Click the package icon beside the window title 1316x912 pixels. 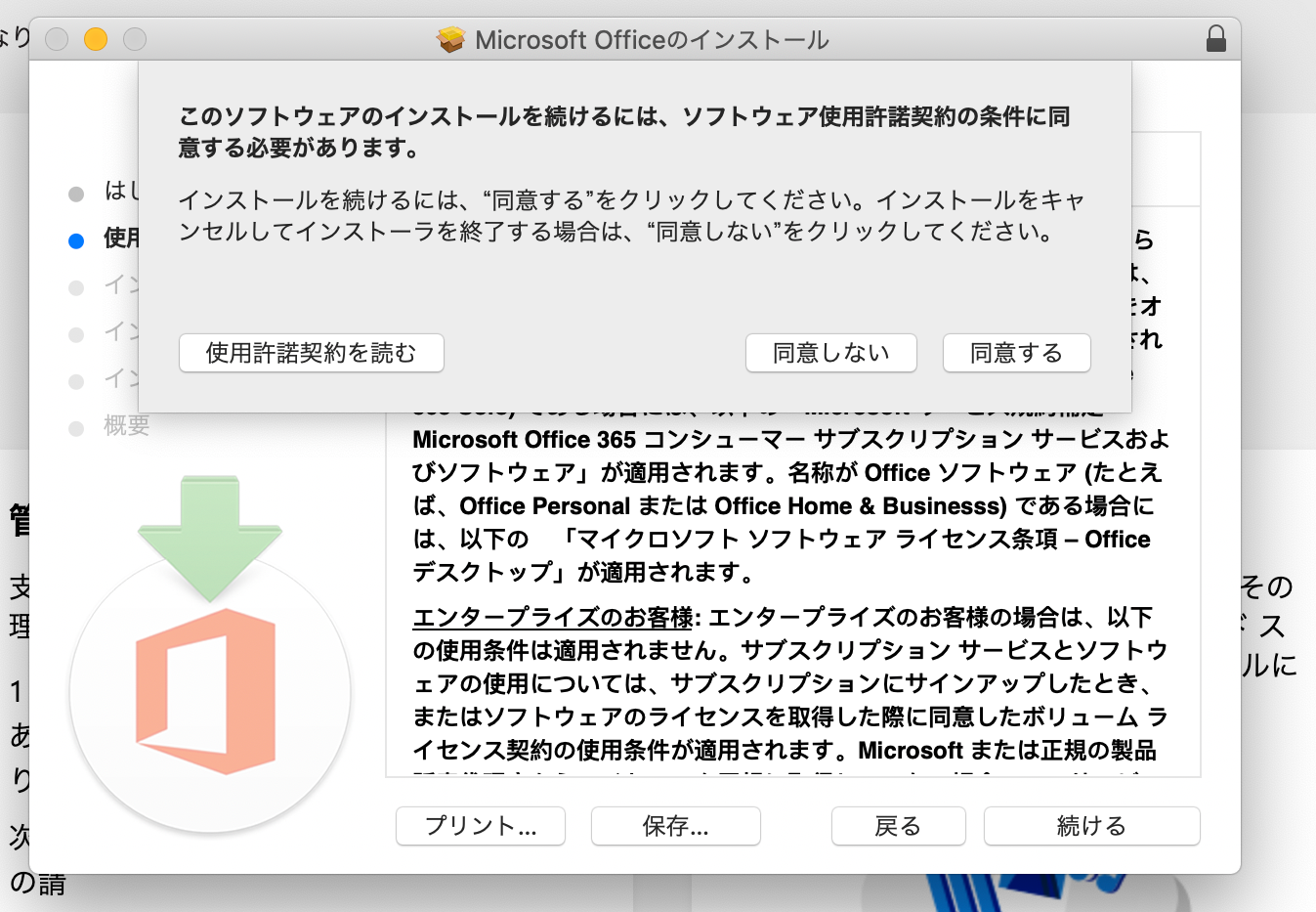point(450,40)
